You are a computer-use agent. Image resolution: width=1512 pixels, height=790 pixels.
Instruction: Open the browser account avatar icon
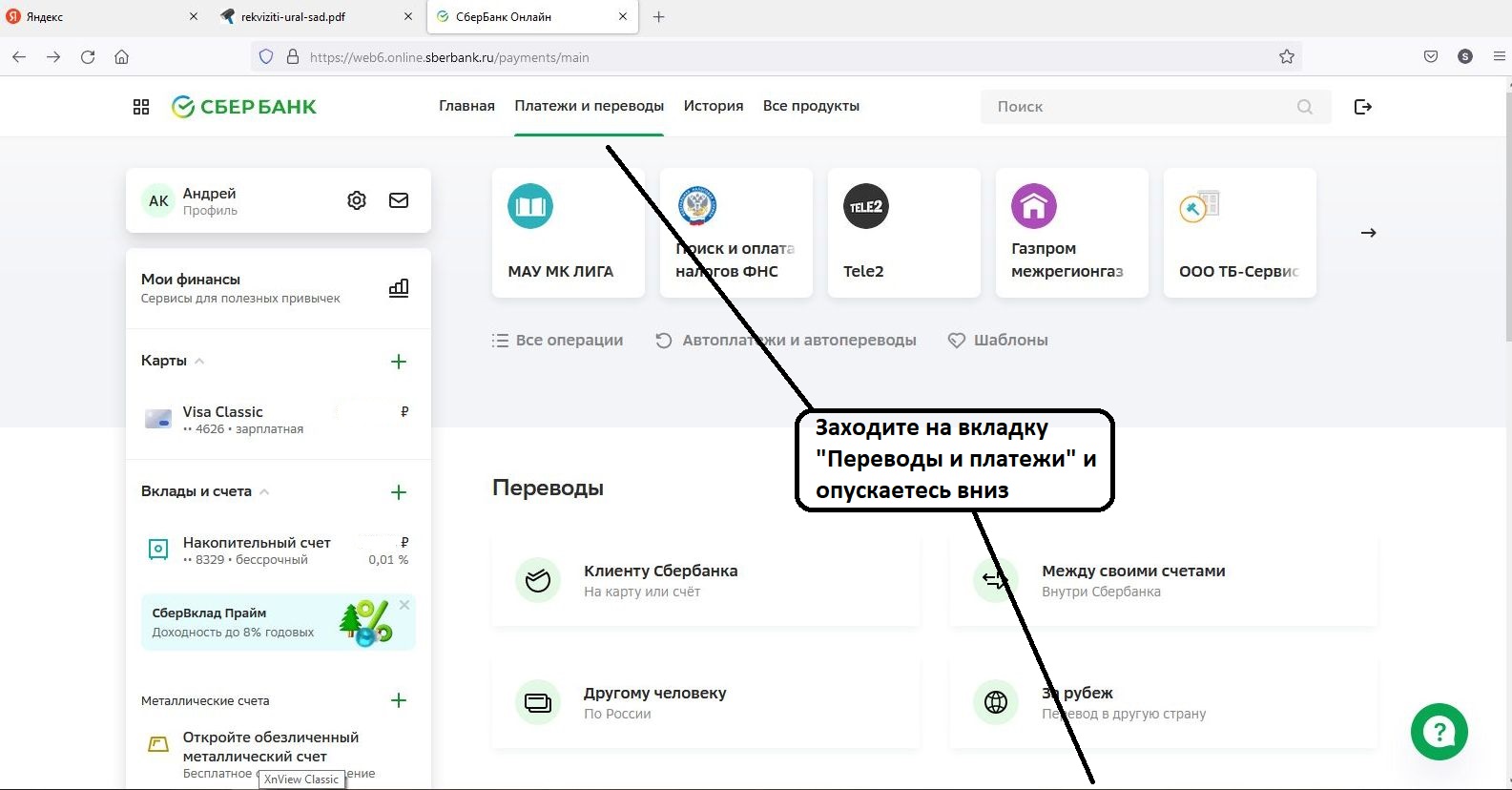click(1465, 57)
